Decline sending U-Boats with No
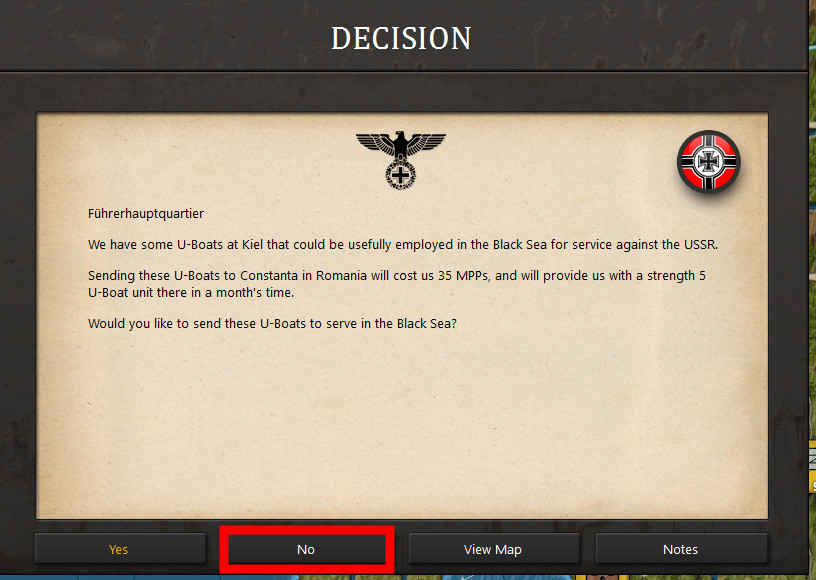The height and width of the screenshot is (580, 816). (307, 549)
